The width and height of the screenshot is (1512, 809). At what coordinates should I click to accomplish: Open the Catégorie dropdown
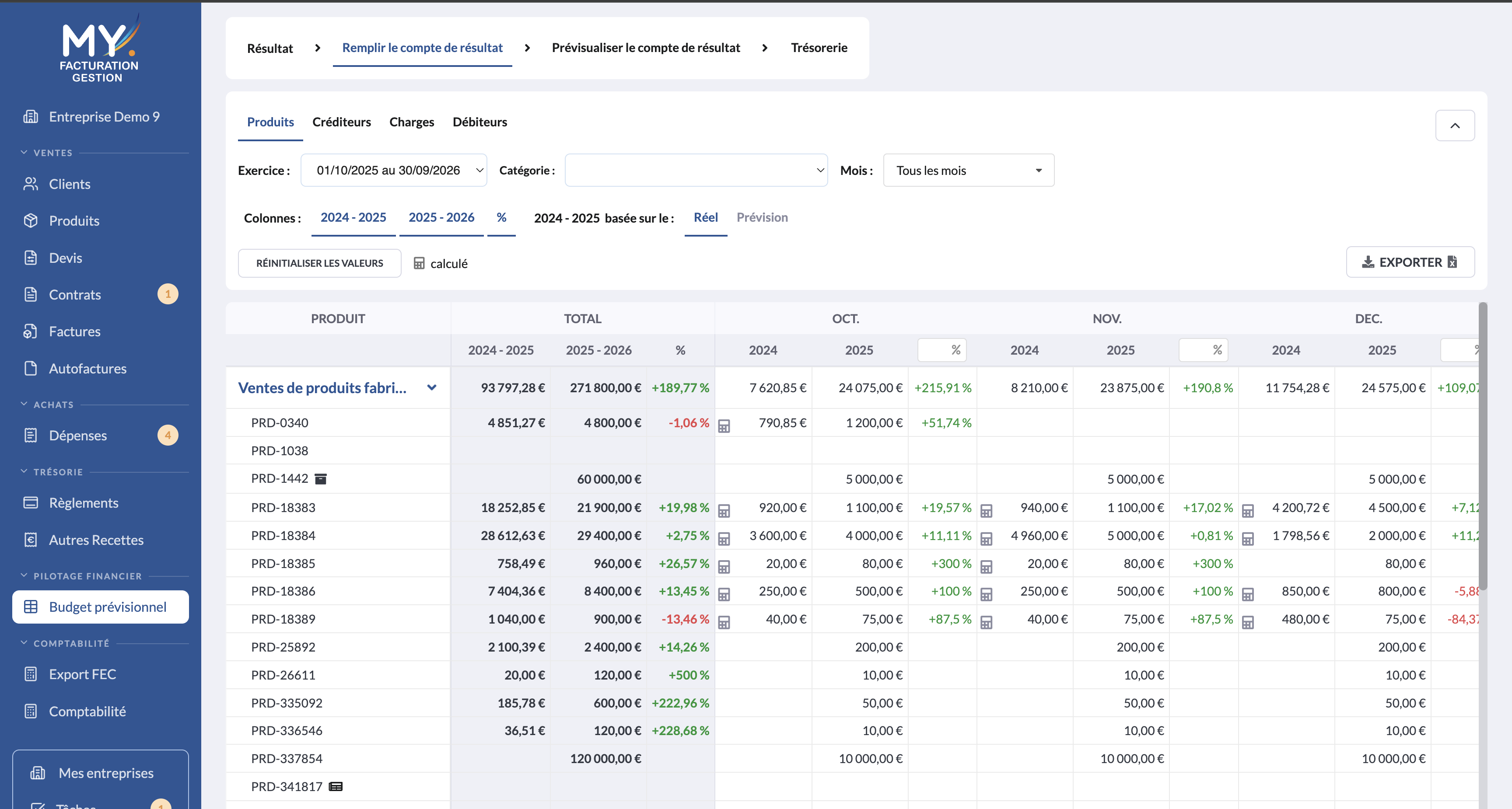[x=696, y=170]
